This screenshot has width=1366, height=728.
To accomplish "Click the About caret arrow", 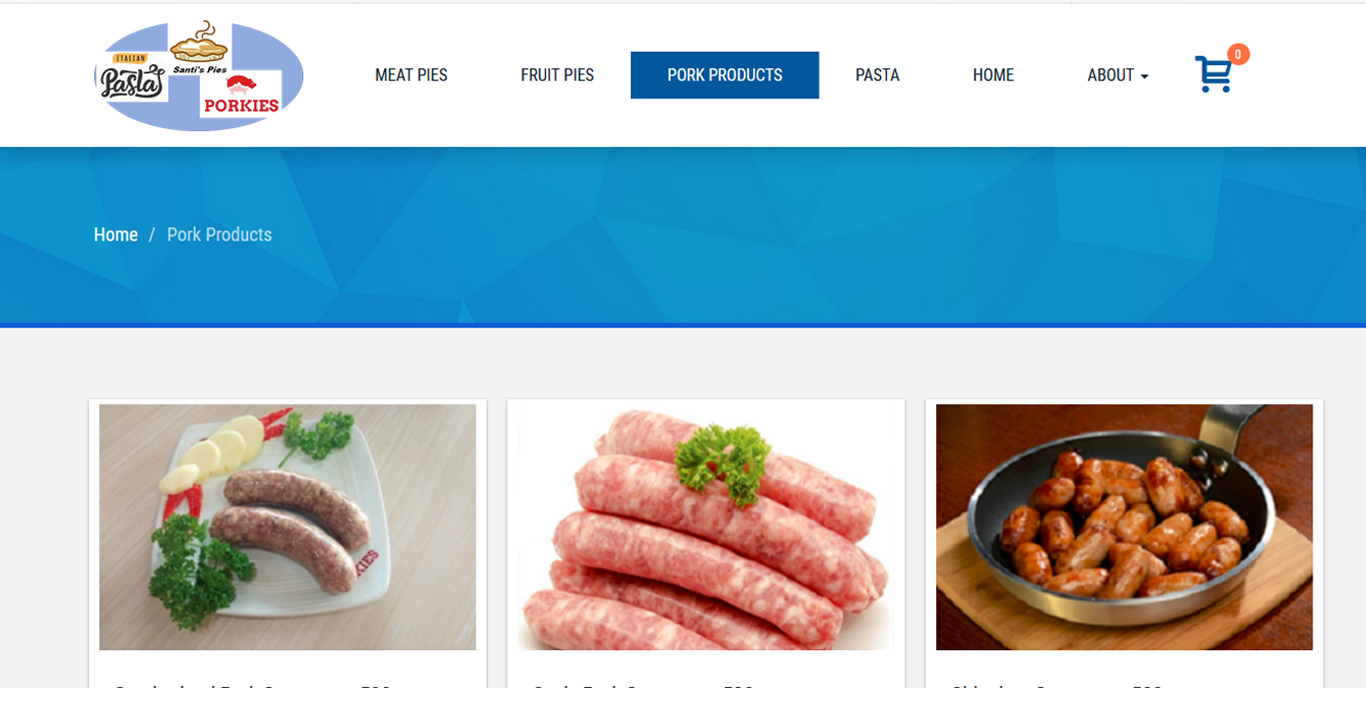I will (x=1144, y=77).
